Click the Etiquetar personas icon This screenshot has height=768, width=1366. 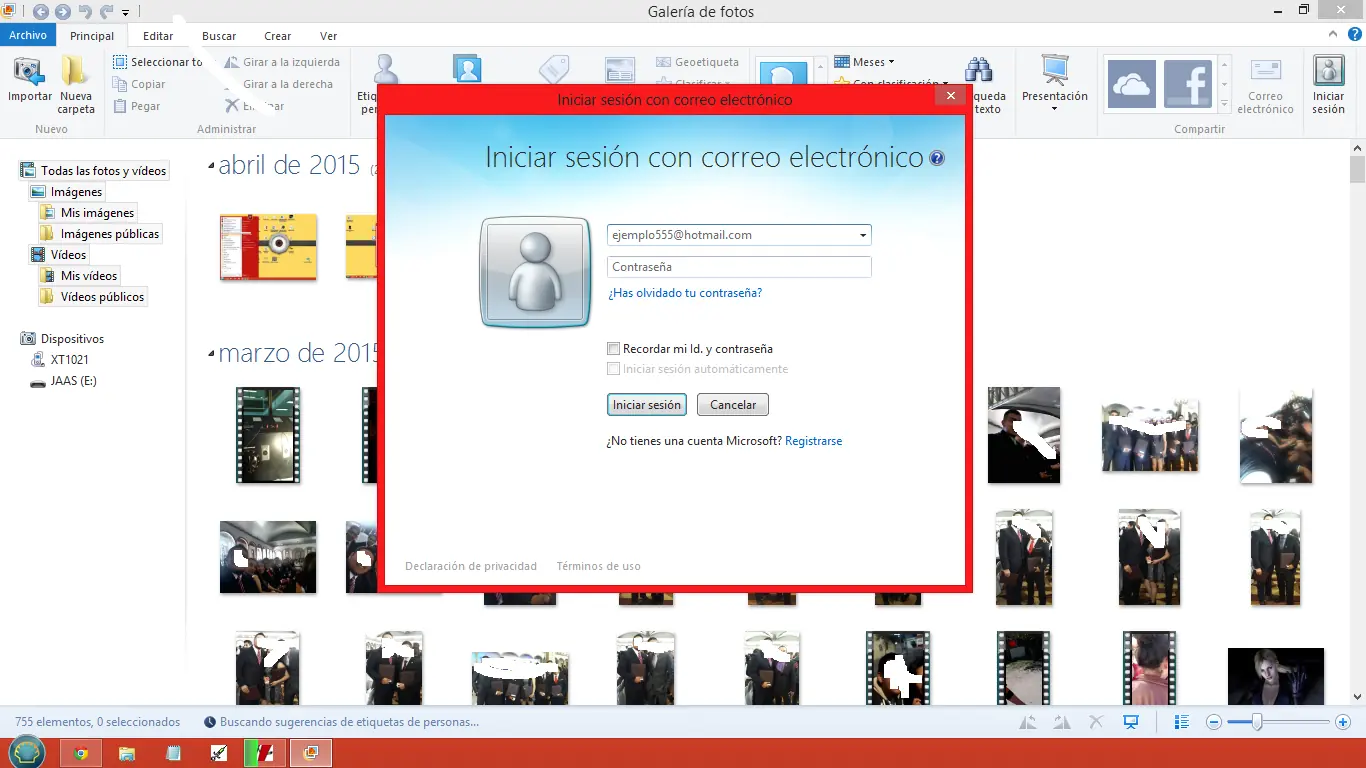[x=386, y=68]
